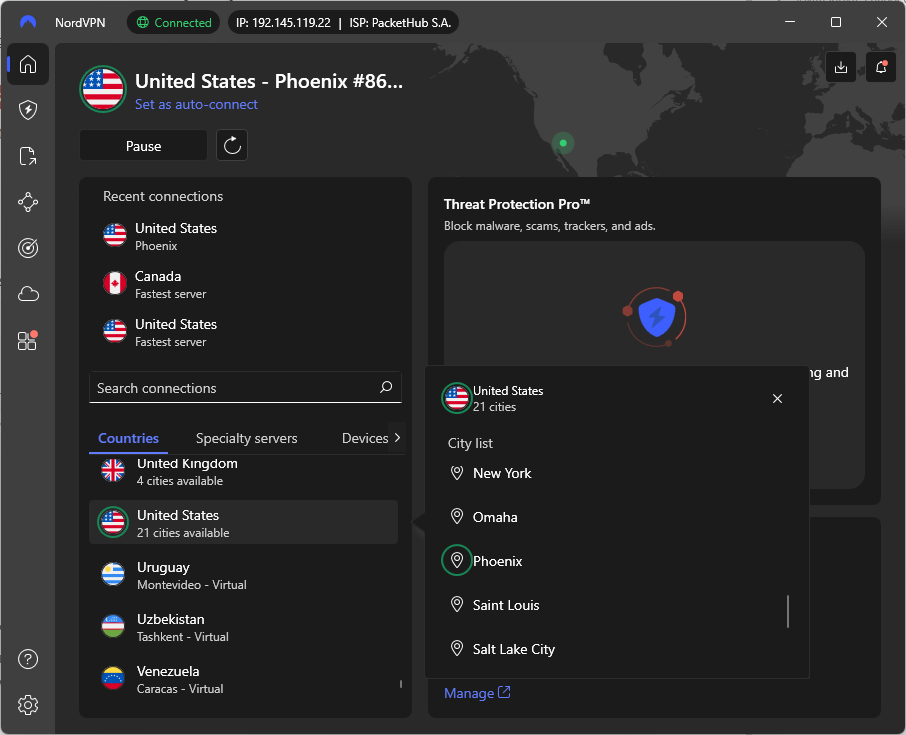Click the IP and ISP info pill

pos(343,23)
